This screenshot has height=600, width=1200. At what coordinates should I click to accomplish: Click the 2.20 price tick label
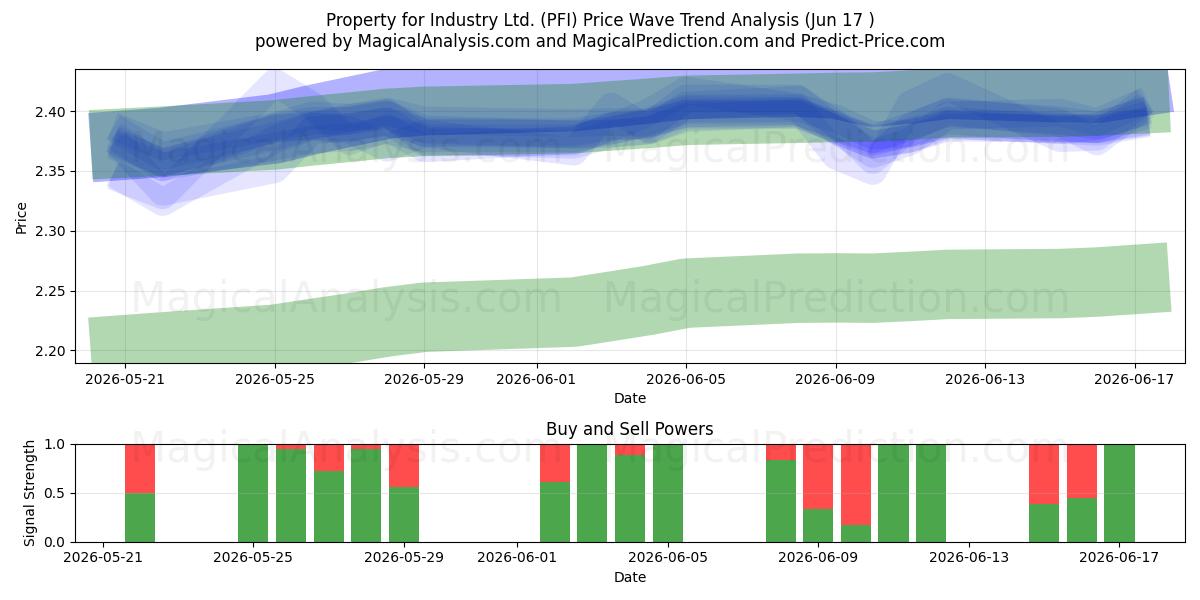pos(51,352)
